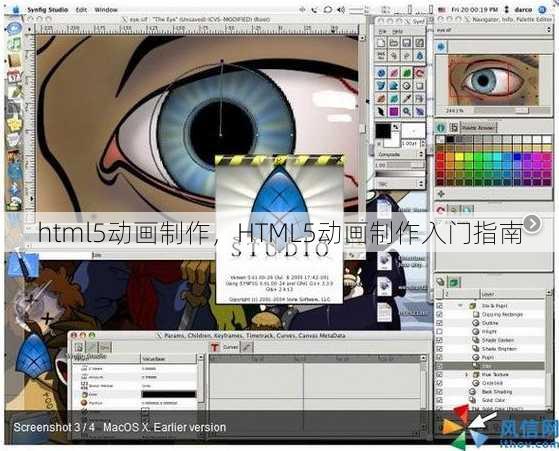Click the blue droplet icon in toolbox second row
This screenshot has width=559, height=451.
419,56
